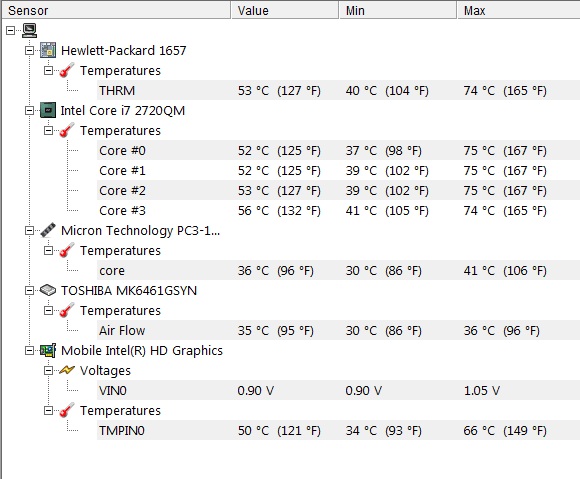
Task: Collapse the TOSHIBA MK6461GSYN tree node
Action: tap(29, 290)
